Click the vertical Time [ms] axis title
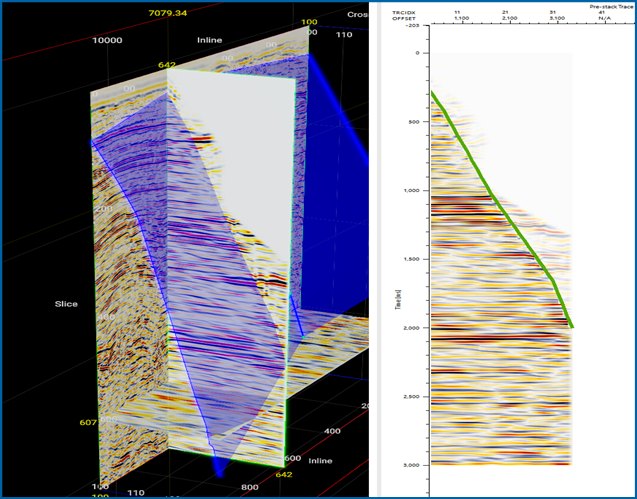The height and width of the screenshot is (499, 637). tap(398, 299)
